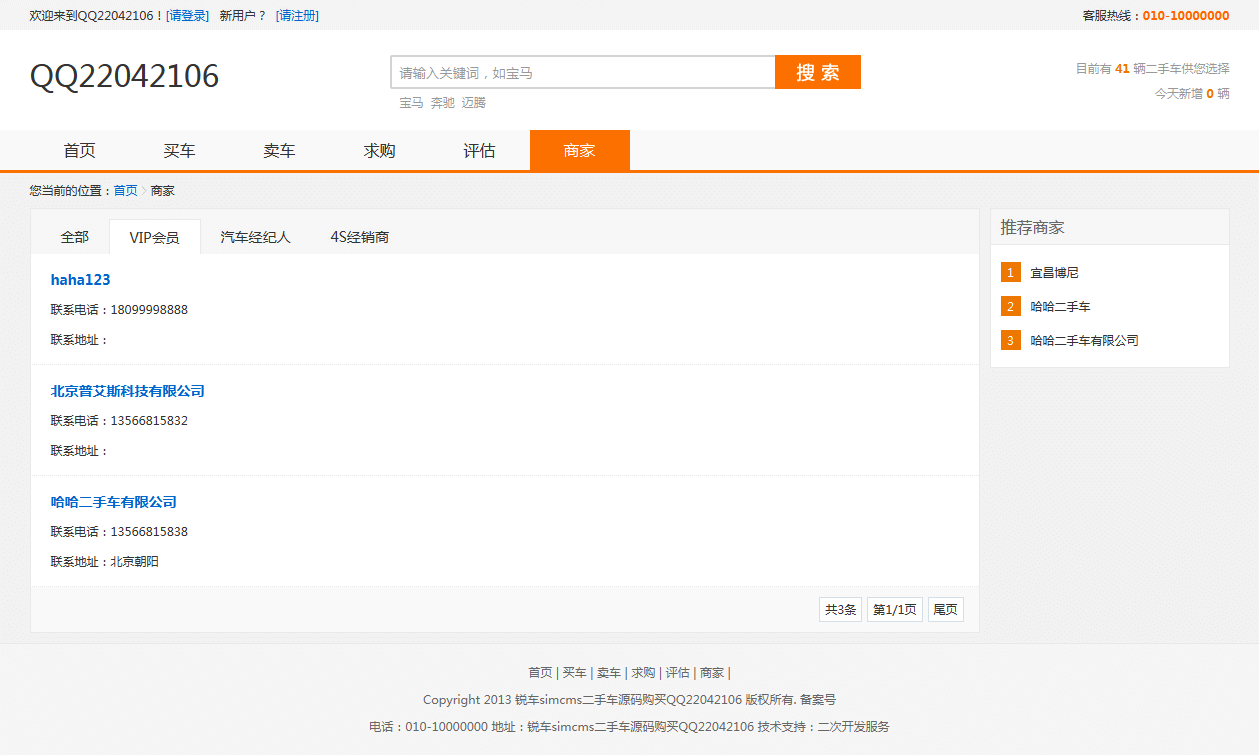Go to 首页 in main navigation bar
The height and width of the screenshot is (755, 1259).
tap(80, 151)
